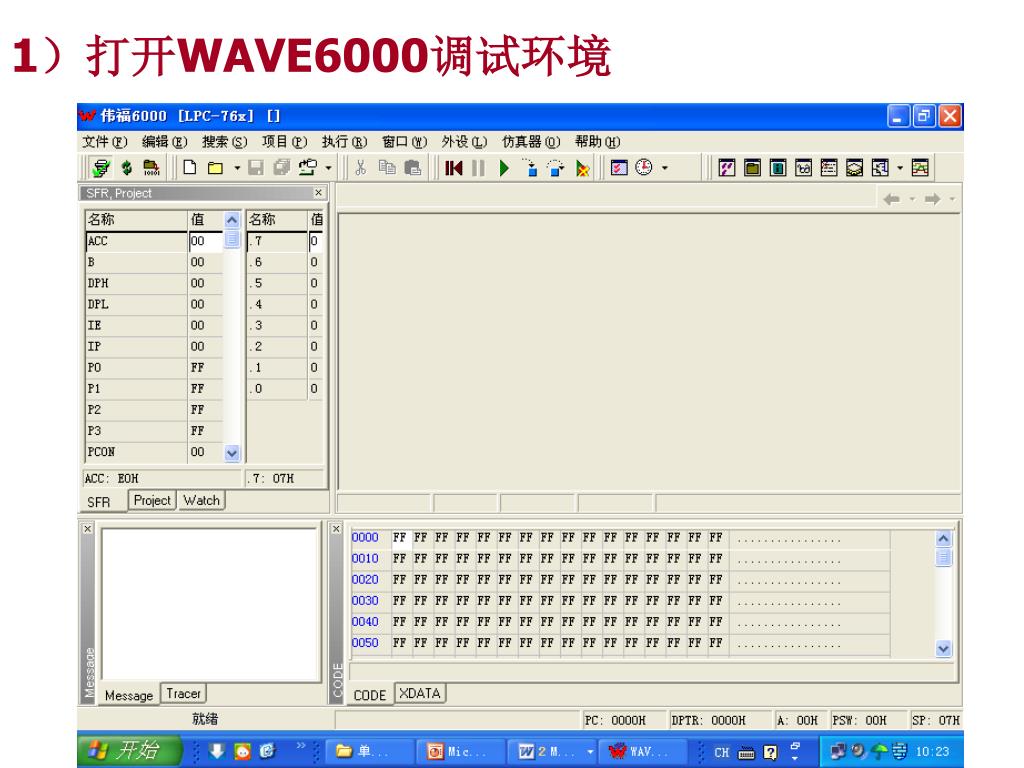This screenshot has width=1024, height=768.
Task: Click the olive-colored window toolbar icon
Action: [x=752, y=168]
